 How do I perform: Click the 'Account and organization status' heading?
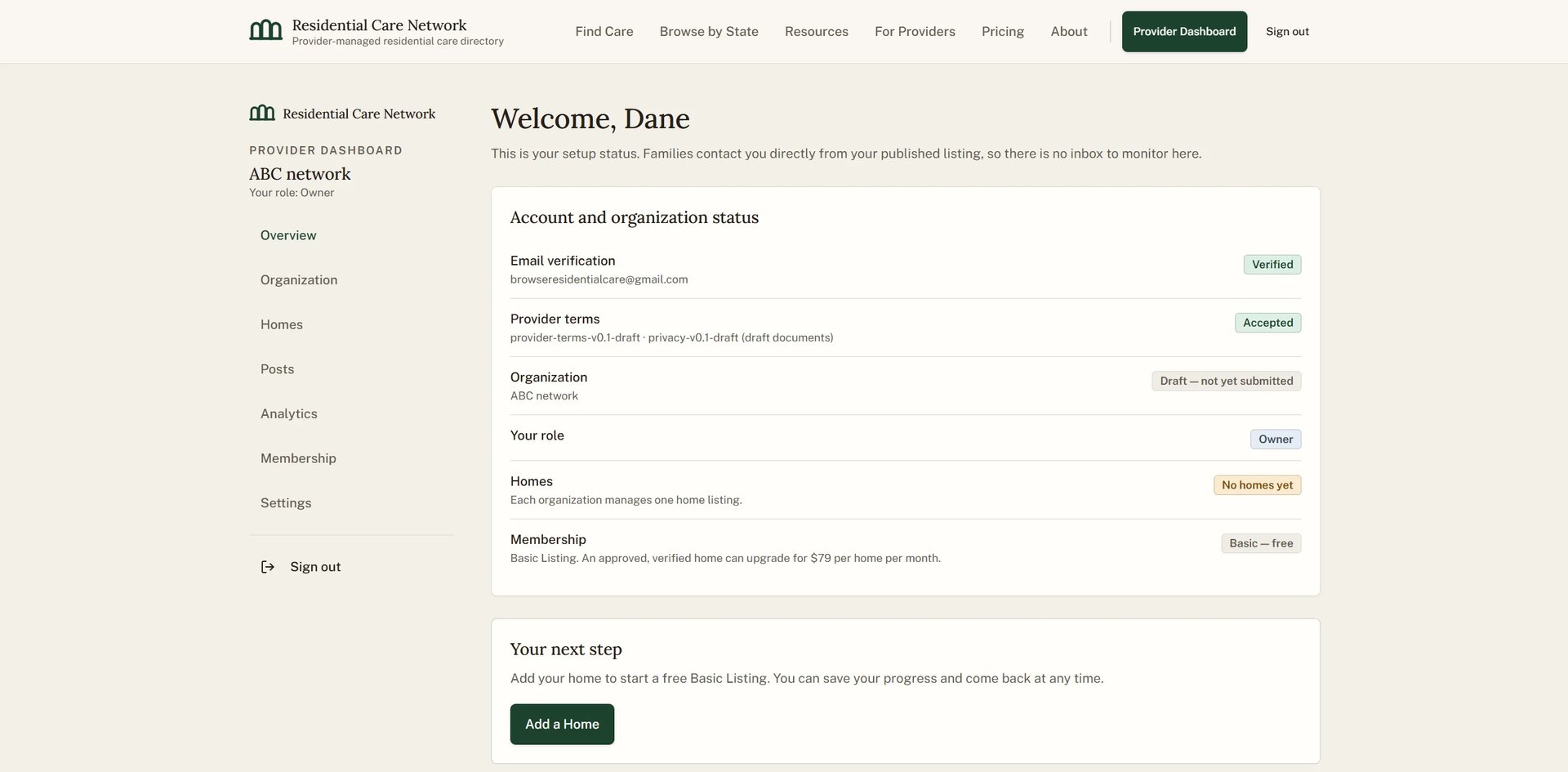634,217
